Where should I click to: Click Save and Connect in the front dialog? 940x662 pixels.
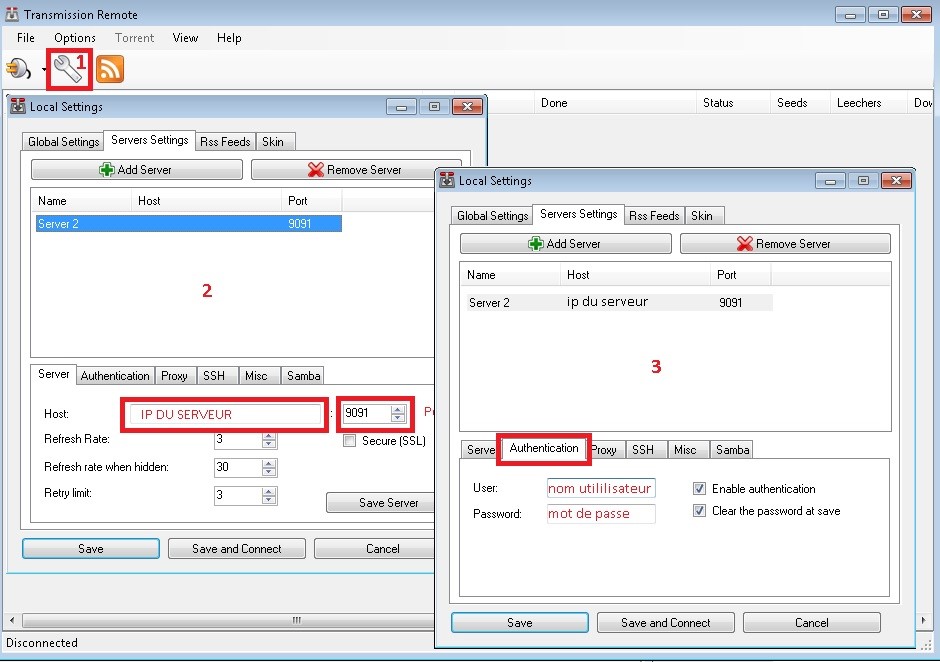pyautogui.click(x=665, y=623)
